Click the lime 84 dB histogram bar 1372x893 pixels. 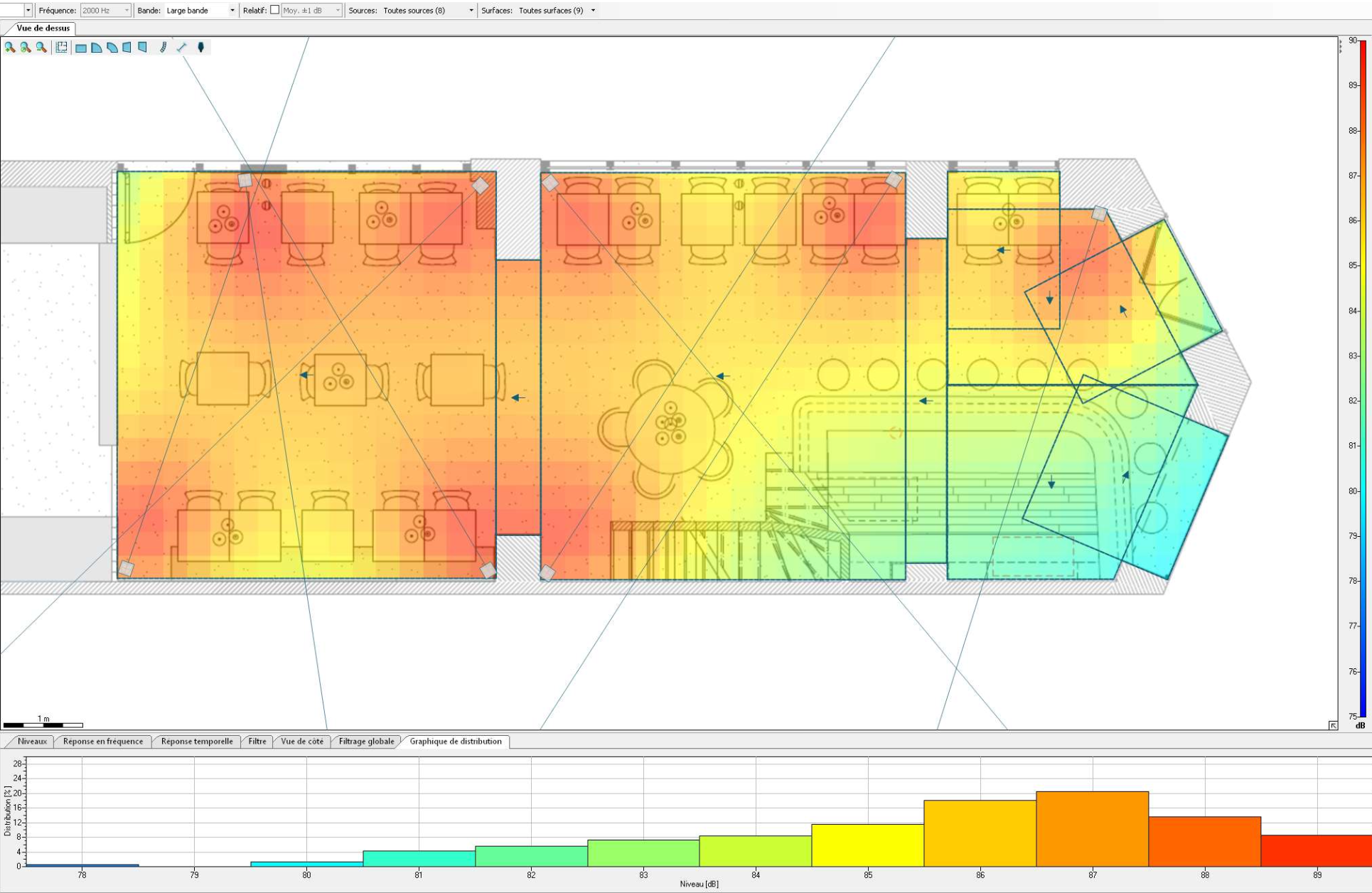click(756, 851)
